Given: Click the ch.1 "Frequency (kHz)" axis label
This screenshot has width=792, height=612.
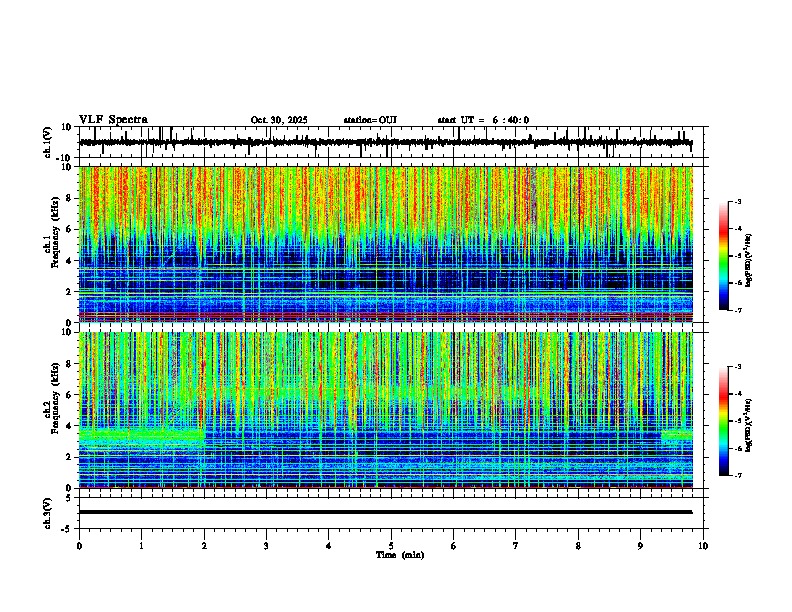Looking at the screenshot, I should [55, 233].
